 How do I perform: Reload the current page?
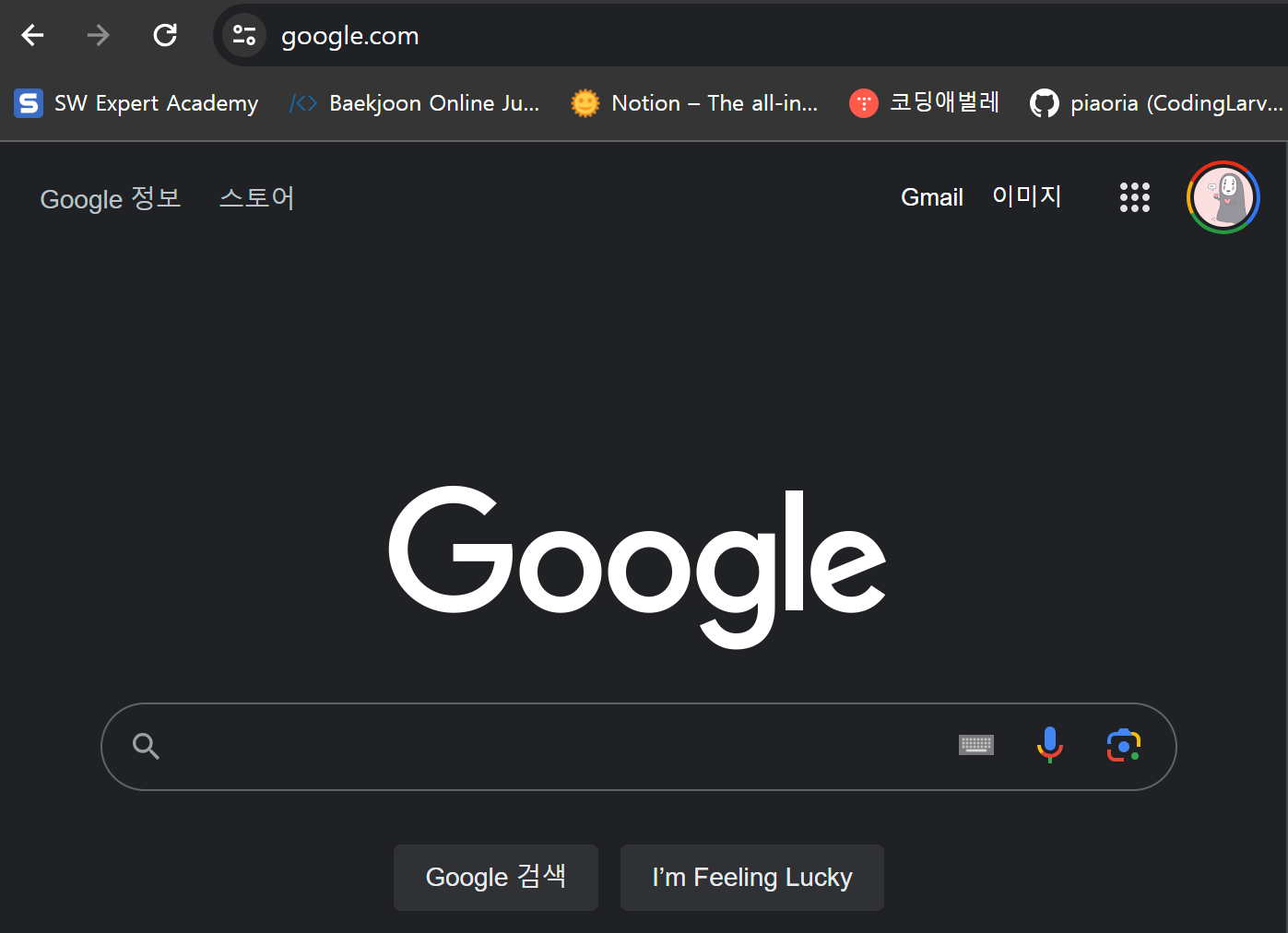(x=165, y=35)
